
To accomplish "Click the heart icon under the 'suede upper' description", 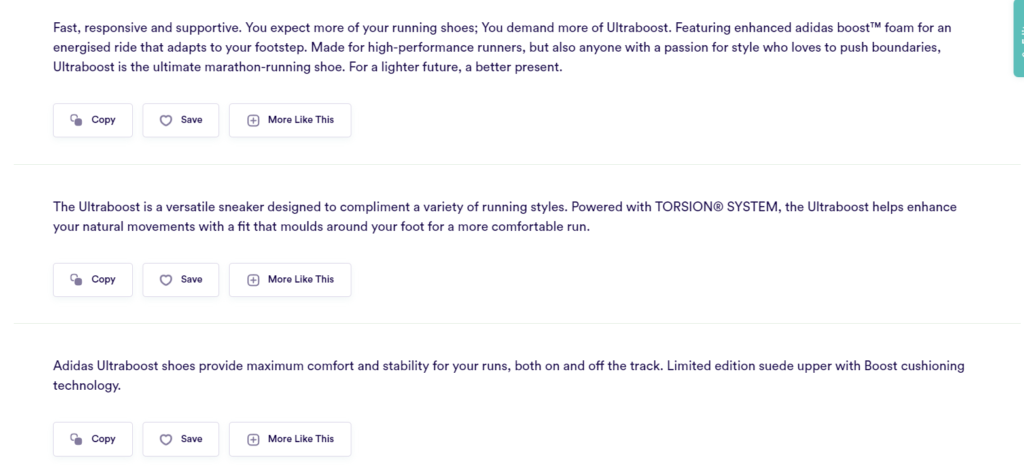I will [166, 439].
